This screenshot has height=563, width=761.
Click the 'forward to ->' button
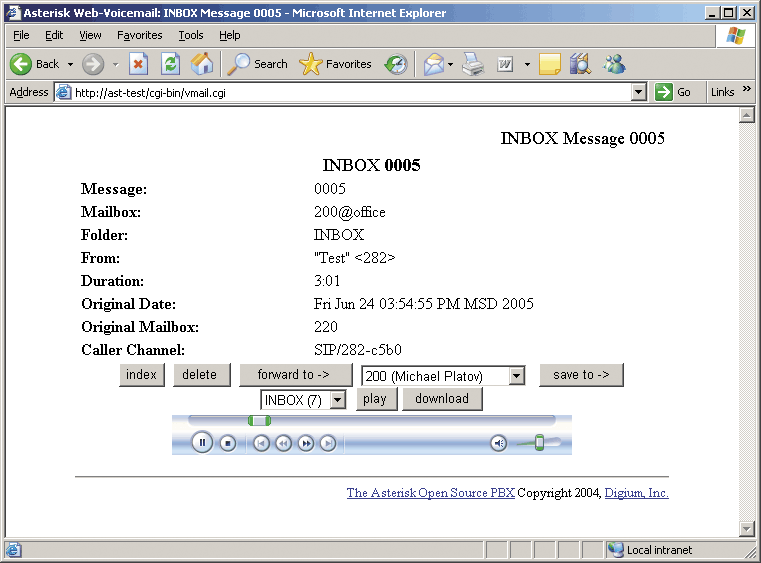coord(296,375)
